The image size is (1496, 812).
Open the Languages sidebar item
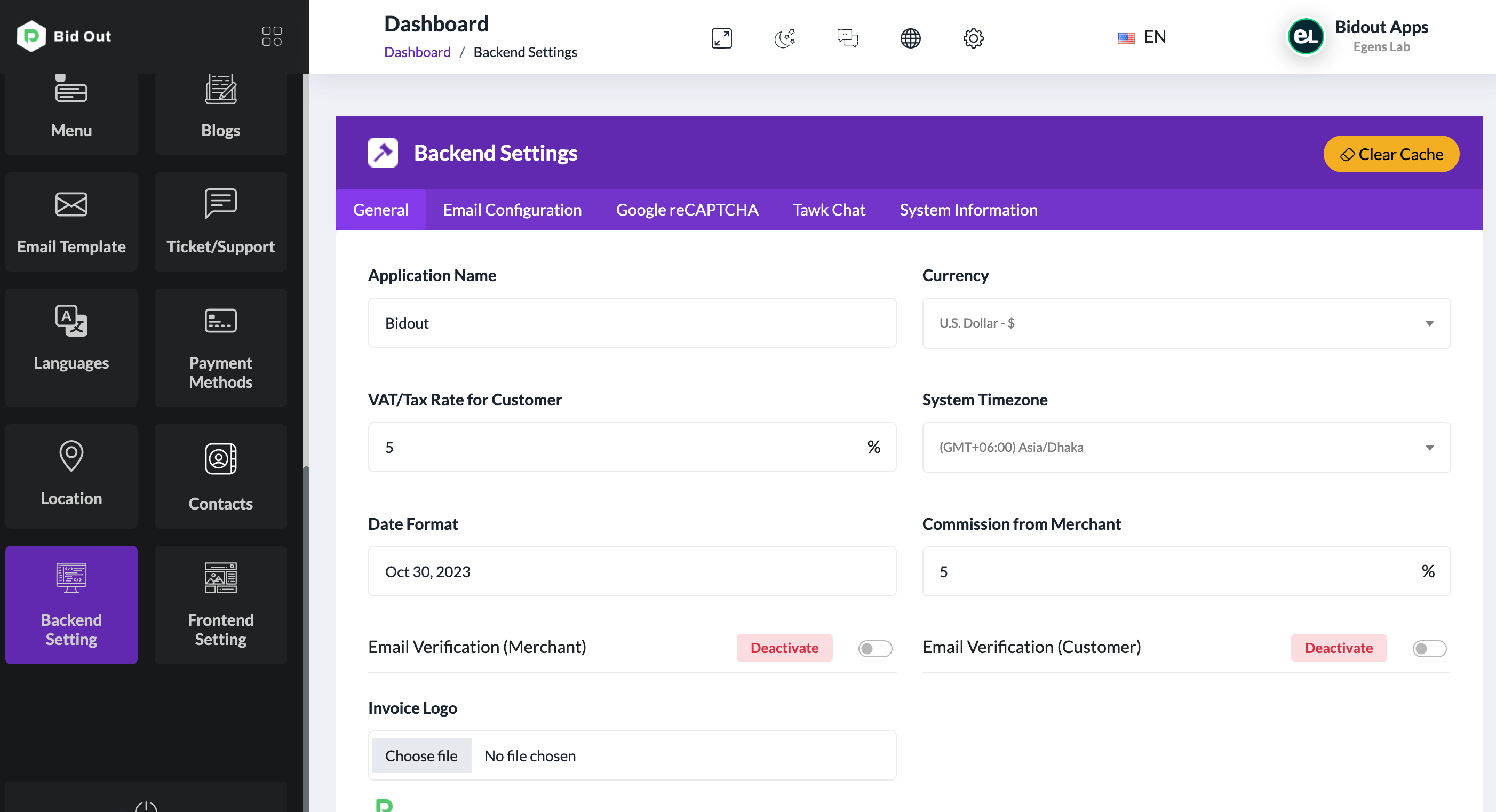point(71,348)
